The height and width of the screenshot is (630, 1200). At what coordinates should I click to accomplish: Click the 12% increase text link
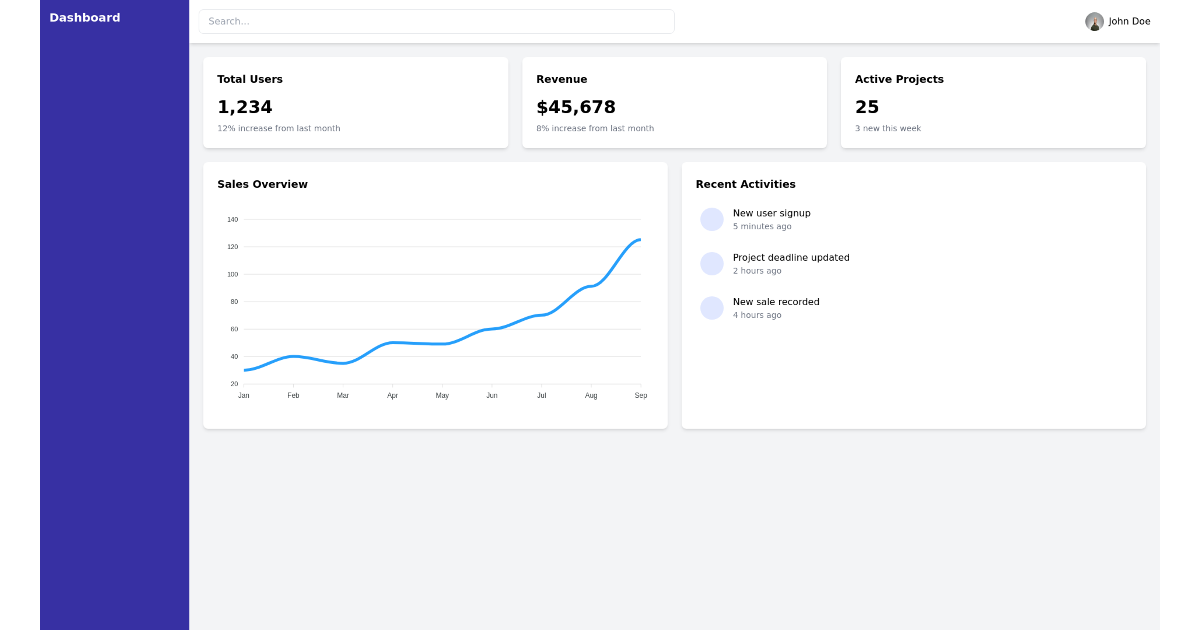coord(278,128)
